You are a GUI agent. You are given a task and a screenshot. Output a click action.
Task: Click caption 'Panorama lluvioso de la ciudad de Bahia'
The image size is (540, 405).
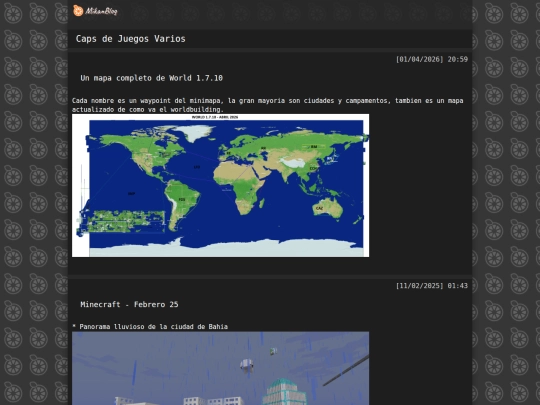[154, 326]
